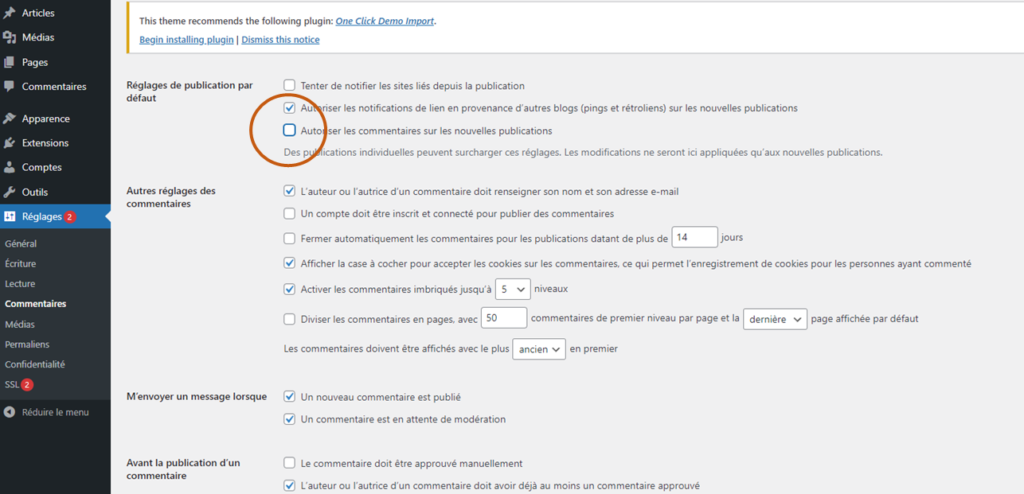Click the days number input field
The height and width of the screenshot is (494, 1024).
click(x=695, y=237)
